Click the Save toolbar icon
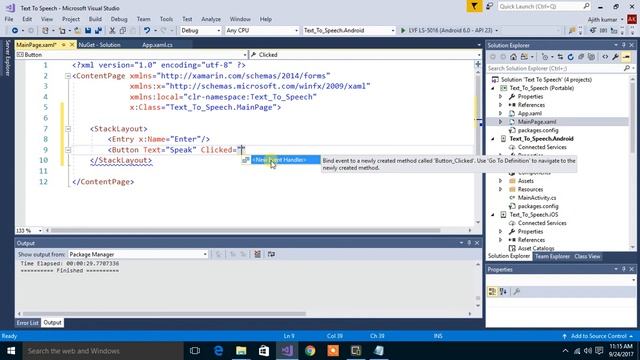The image size is (640, 360). tap(88, 31)
